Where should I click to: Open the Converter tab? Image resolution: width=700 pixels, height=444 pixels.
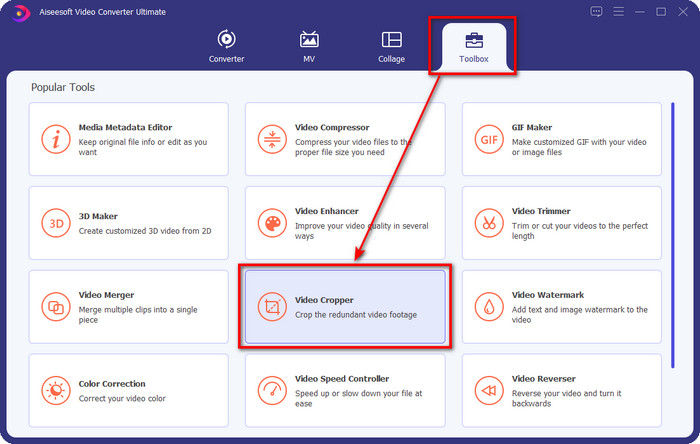click(226, 46)
